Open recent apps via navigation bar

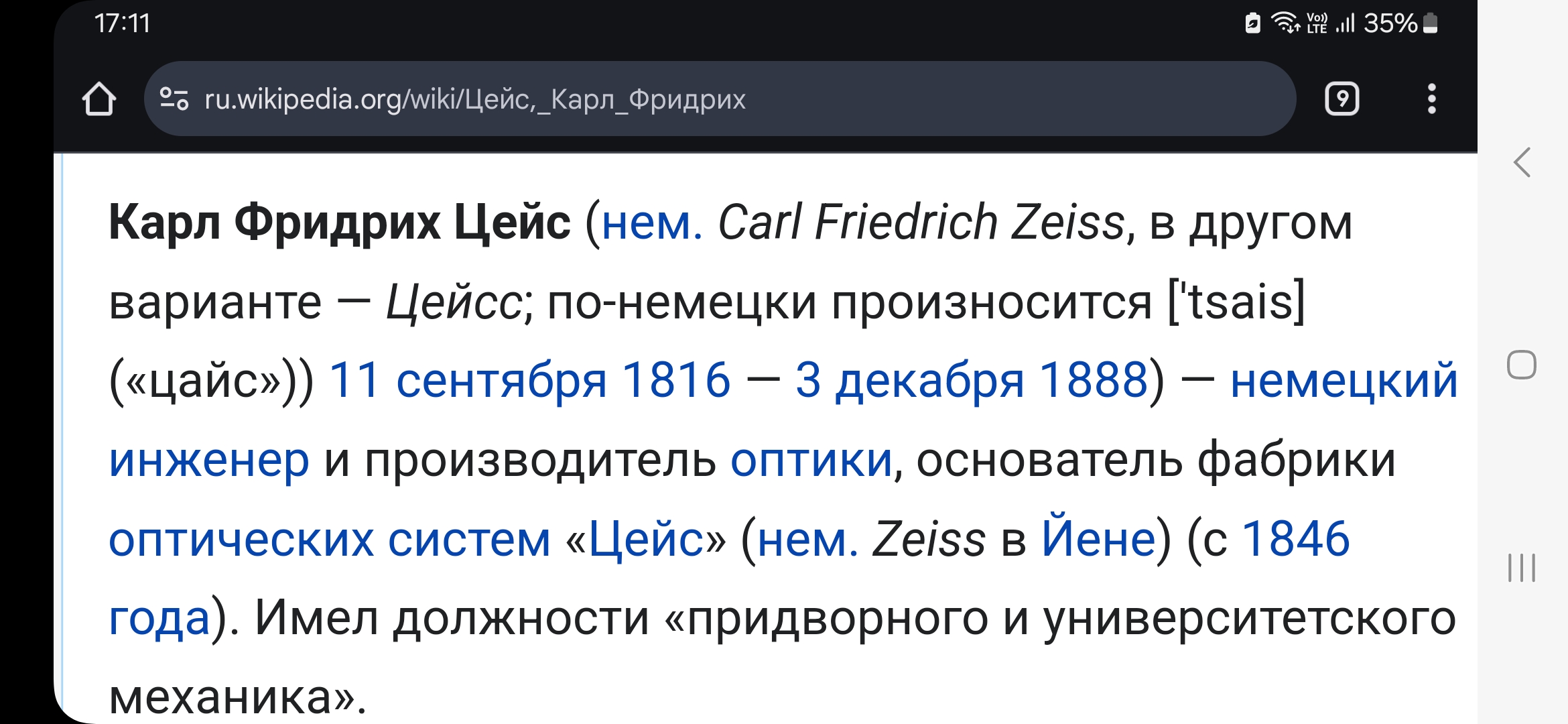point(1521,568)
